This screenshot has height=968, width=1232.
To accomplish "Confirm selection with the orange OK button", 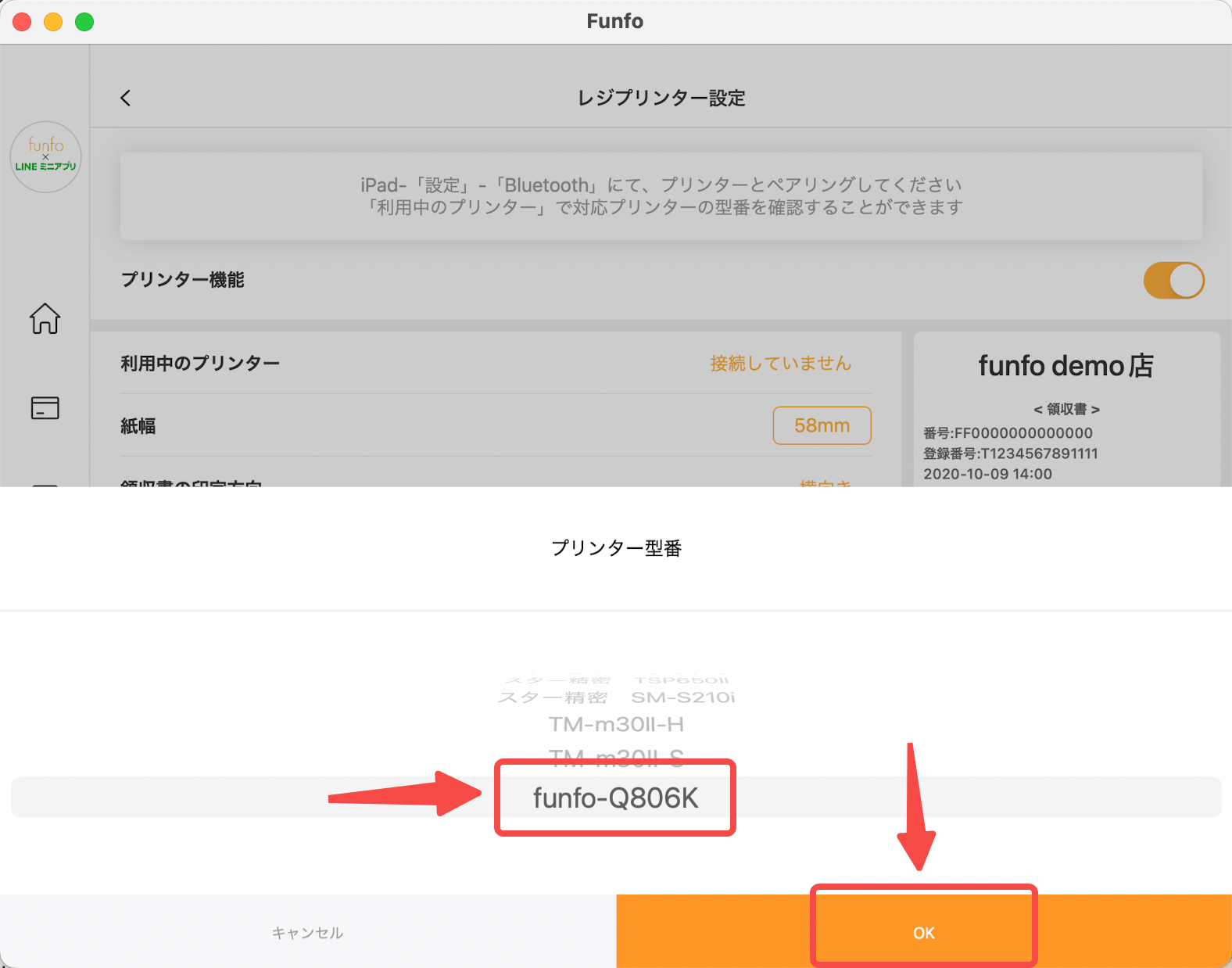I will coord(923,932).
